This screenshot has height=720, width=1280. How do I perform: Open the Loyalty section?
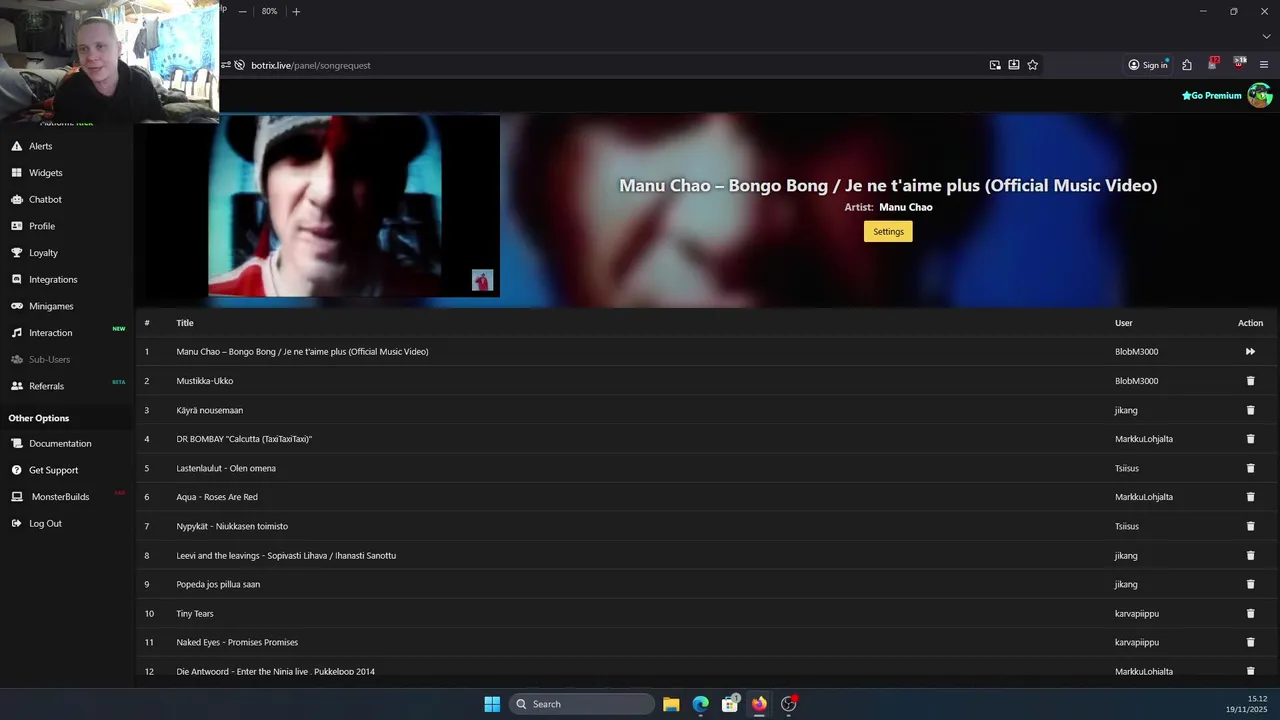point(43,253)
